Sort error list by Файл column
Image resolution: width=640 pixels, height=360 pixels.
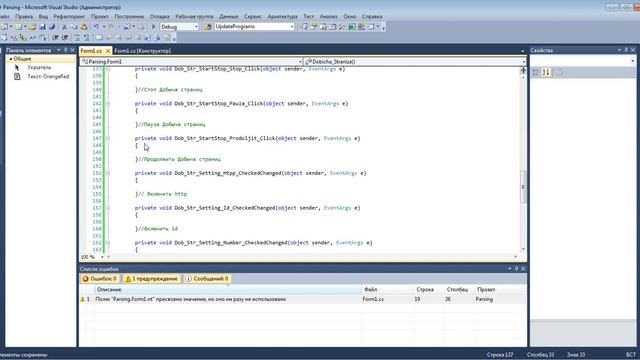pyautogui.click(x=388, y=289)
